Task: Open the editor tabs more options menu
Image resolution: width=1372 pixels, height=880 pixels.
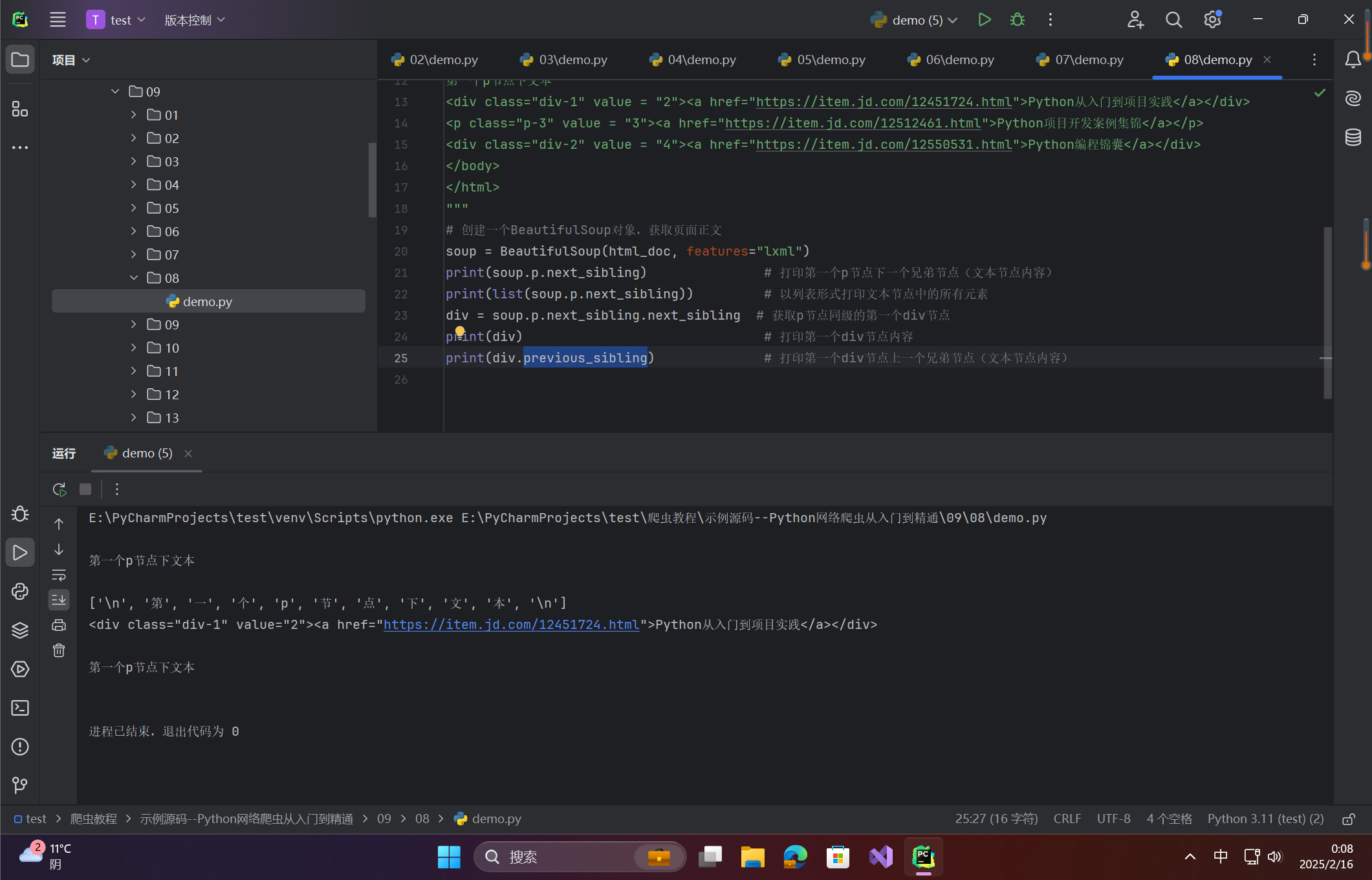Action: (1314, 60)
